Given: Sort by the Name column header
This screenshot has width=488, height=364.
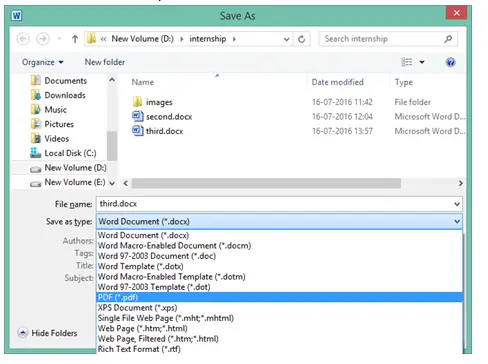Looking at the screenshot, I should tap(143, 82).
